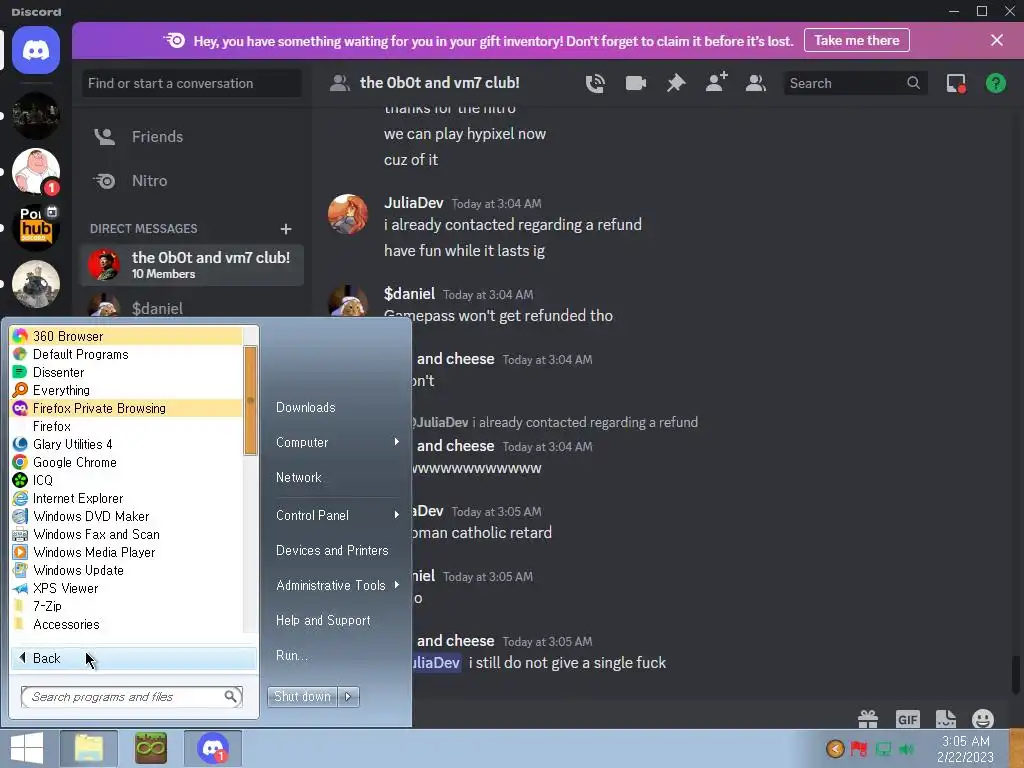Click the program list scrollbar thumb
Viewport: 1024px width, 768px height.
250,400
